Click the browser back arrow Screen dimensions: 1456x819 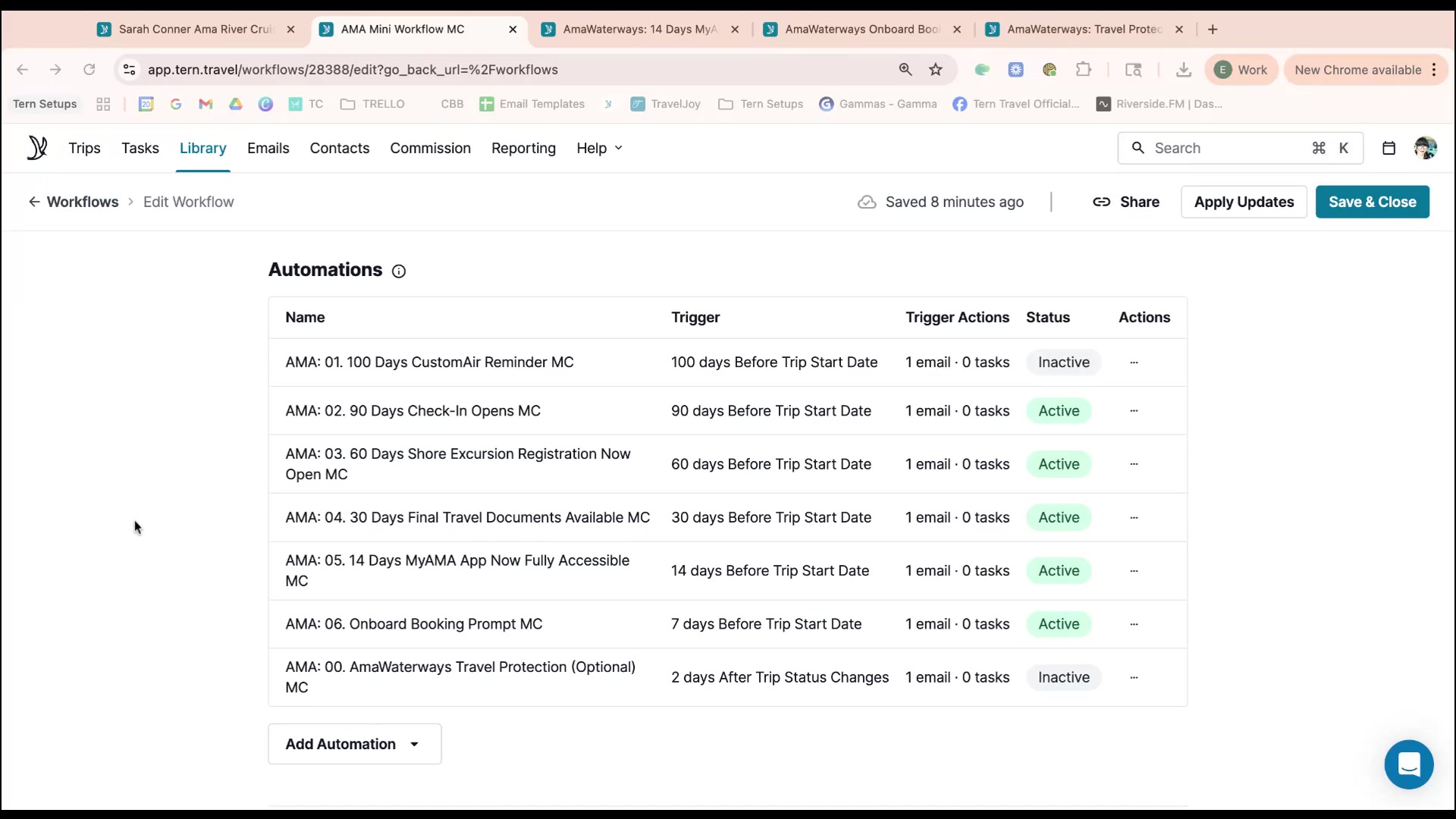pyautogui.click(x=22, y=70)
